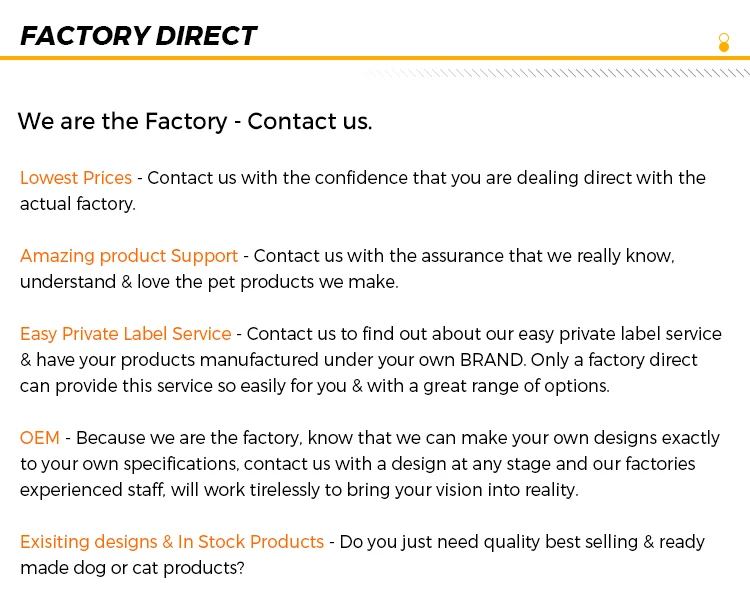750x601 pixels.
Task: Click the orange OEM label
Action: [x=40, y=438]
